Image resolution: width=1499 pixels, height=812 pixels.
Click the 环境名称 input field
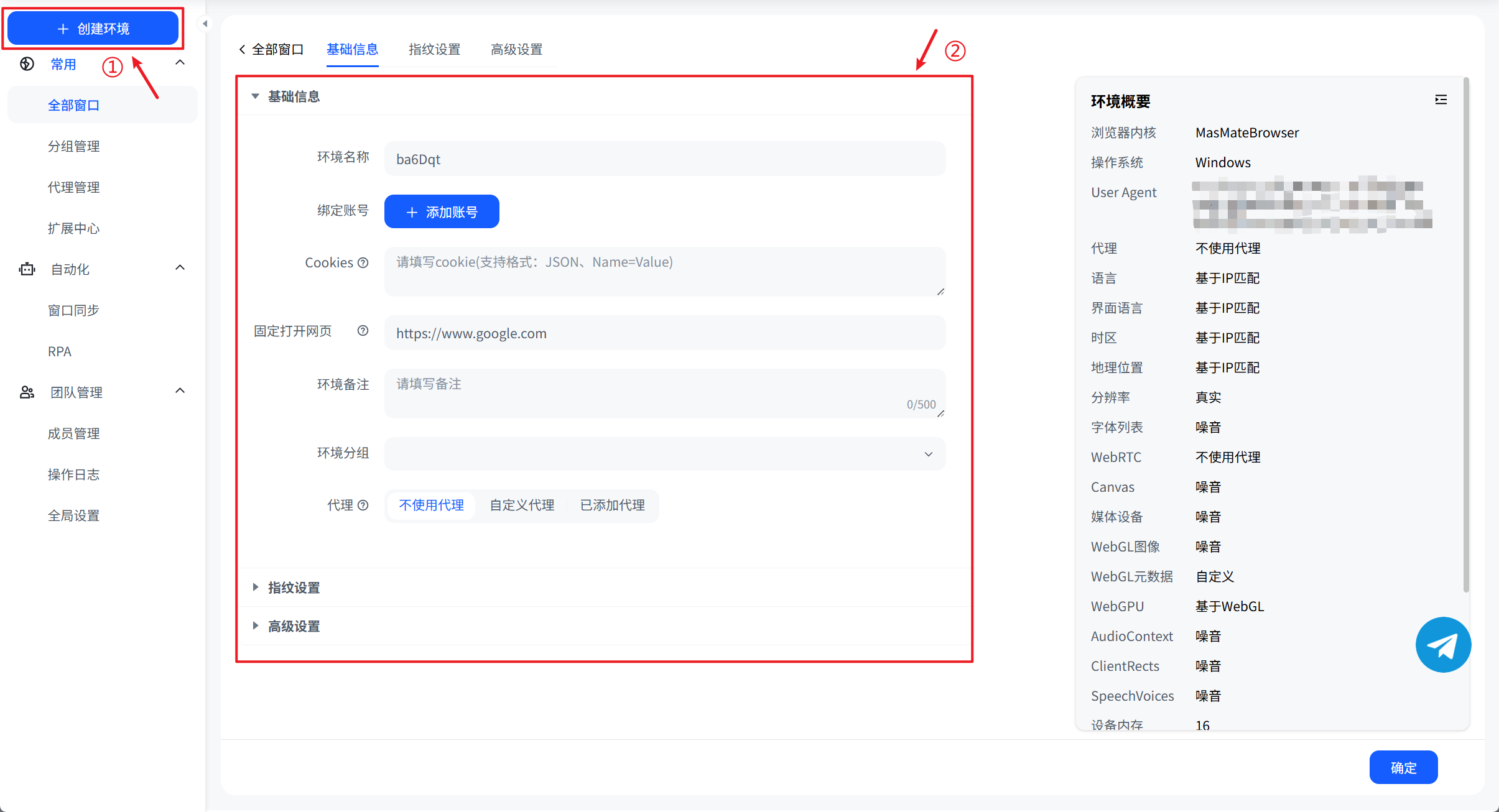(x=664, y=159)
